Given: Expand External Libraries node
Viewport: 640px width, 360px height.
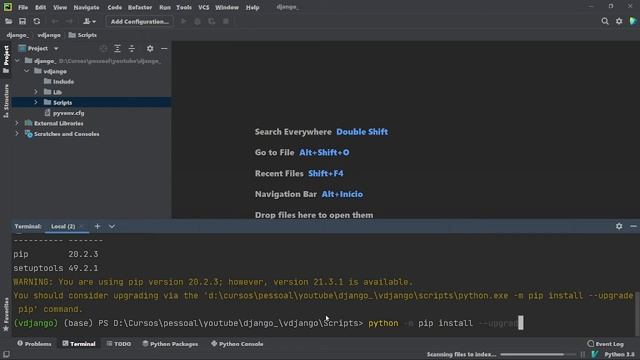Looking at the screenshot, I should (x=17, y=123).
